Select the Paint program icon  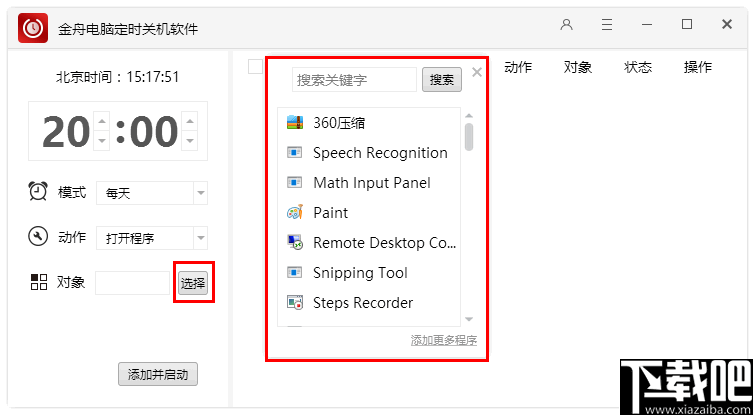(x=295, y=213)
